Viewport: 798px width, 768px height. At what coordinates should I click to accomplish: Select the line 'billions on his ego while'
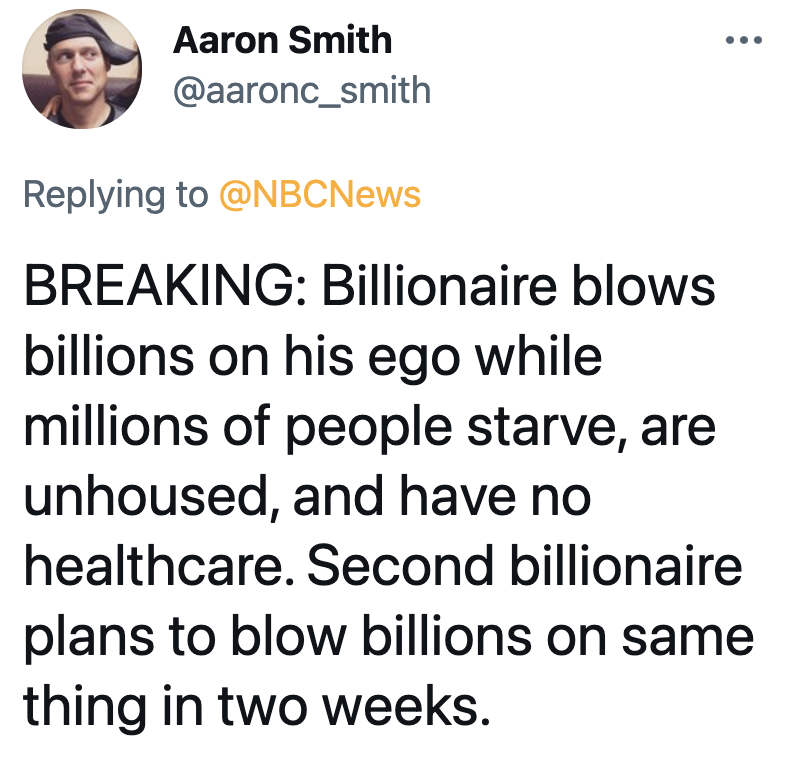tap(313, 358)
